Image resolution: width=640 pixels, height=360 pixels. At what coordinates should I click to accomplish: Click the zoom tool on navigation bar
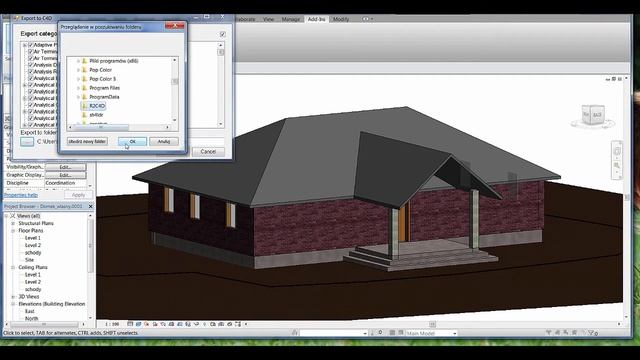tap(617, 165)
